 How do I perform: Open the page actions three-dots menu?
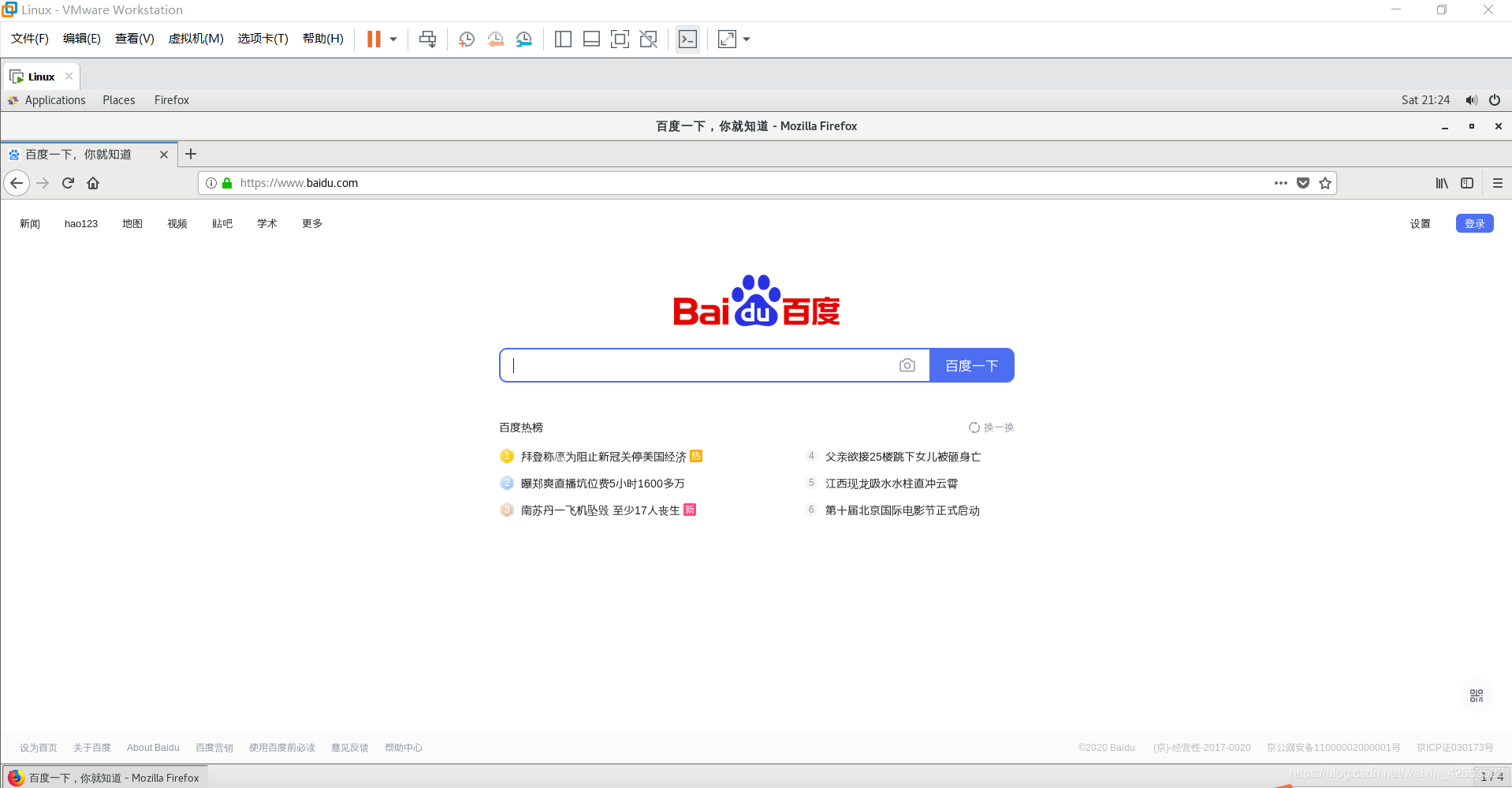pyautogui.click(x=1281, y=183)
